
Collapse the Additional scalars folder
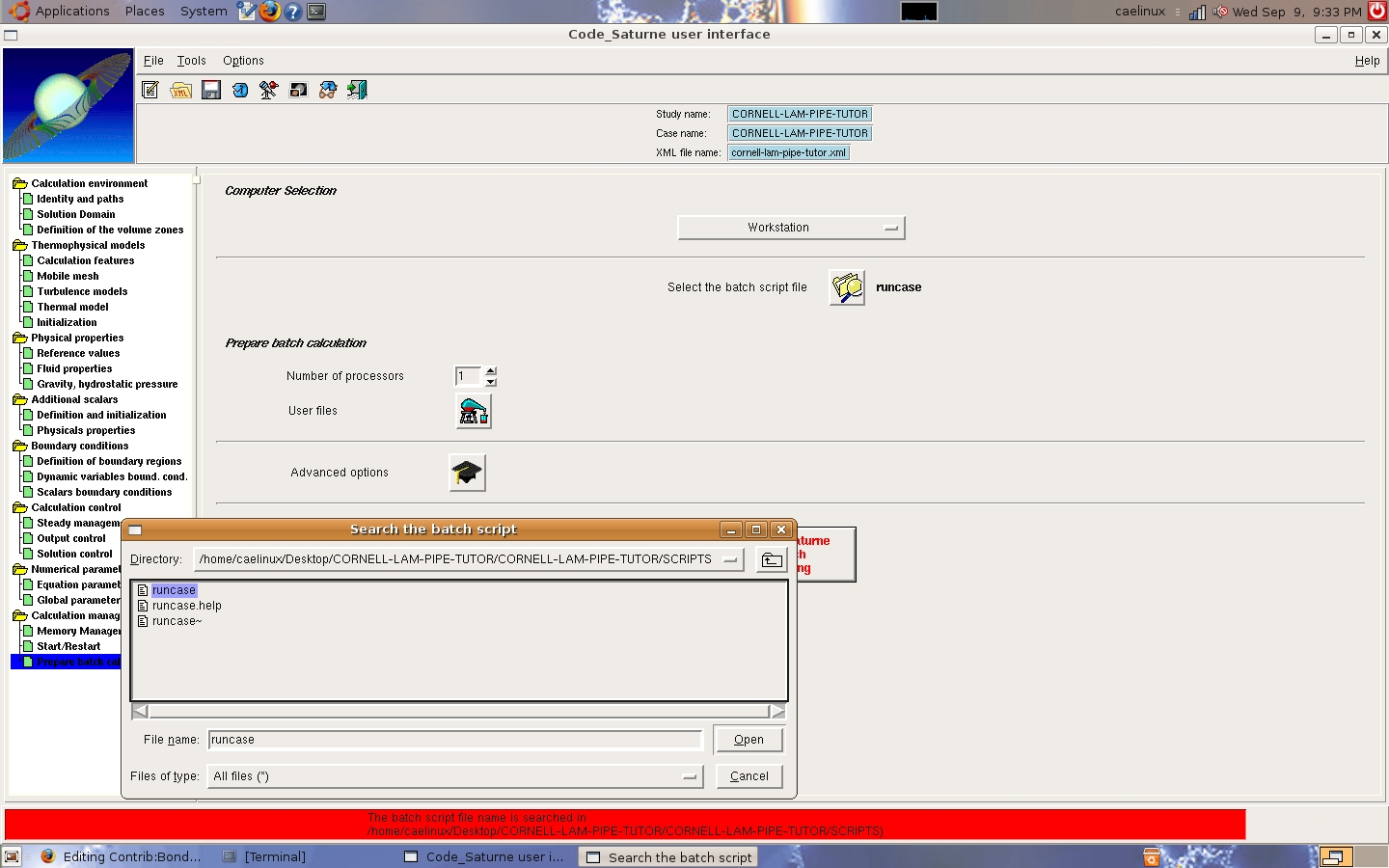tap(19, 399)
